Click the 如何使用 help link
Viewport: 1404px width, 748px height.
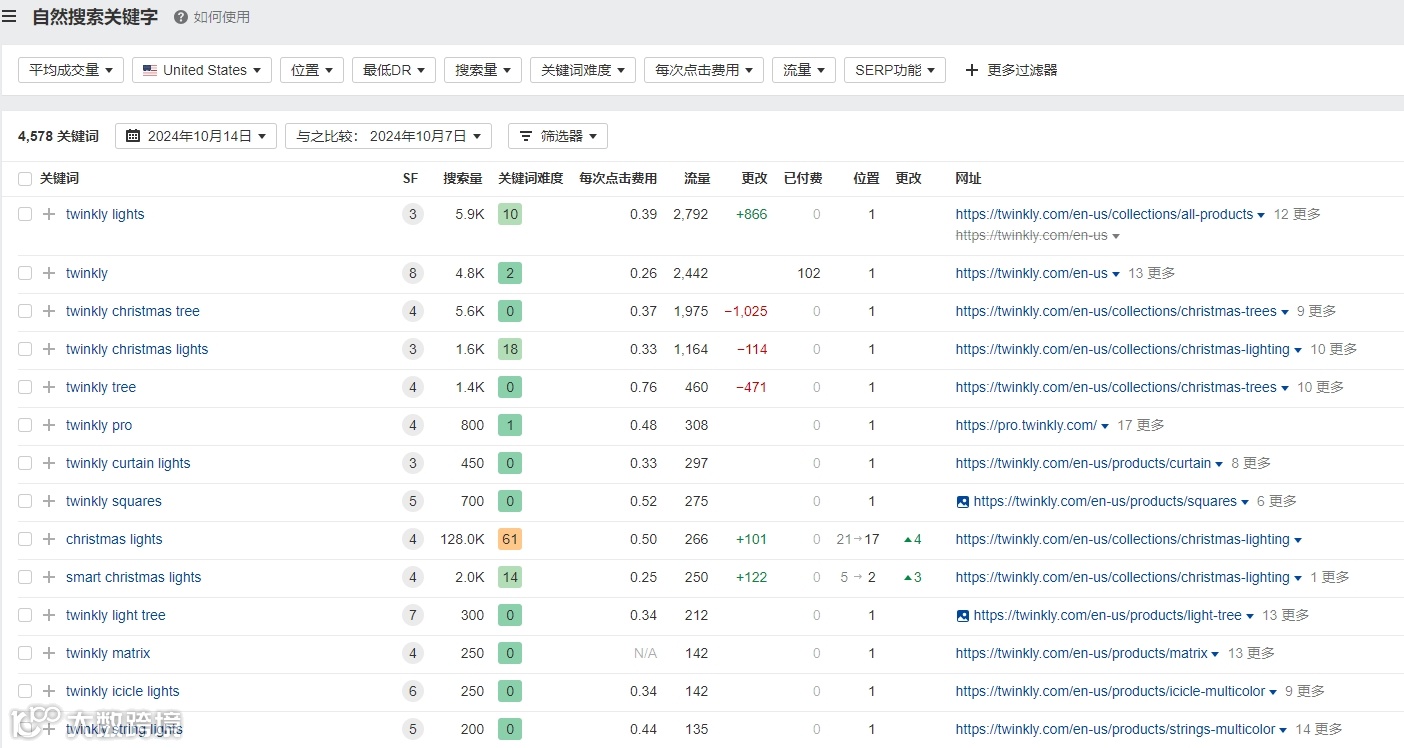point(222,17)
